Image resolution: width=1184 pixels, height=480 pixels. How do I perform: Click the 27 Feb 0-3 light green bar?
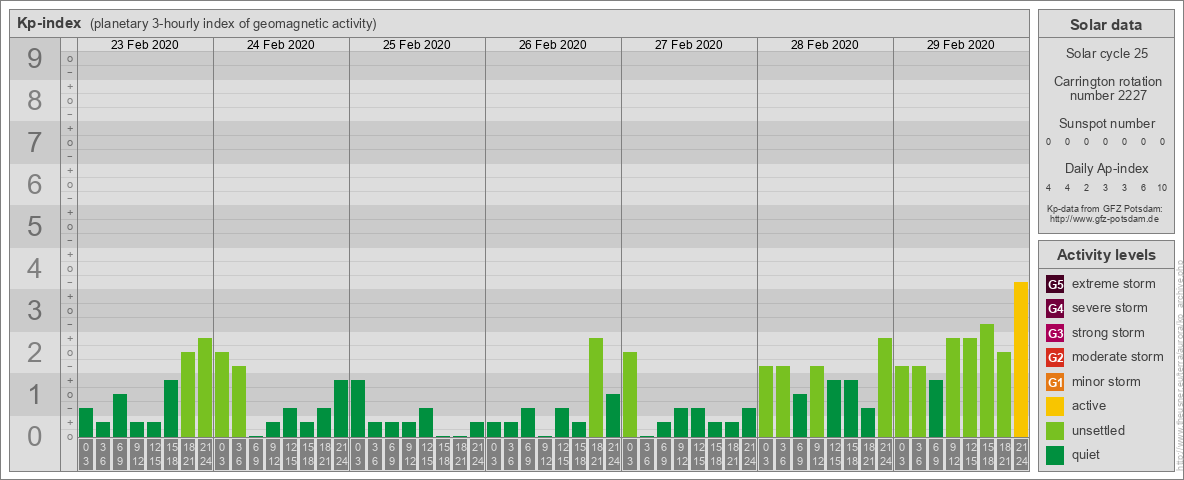point(630,394)
